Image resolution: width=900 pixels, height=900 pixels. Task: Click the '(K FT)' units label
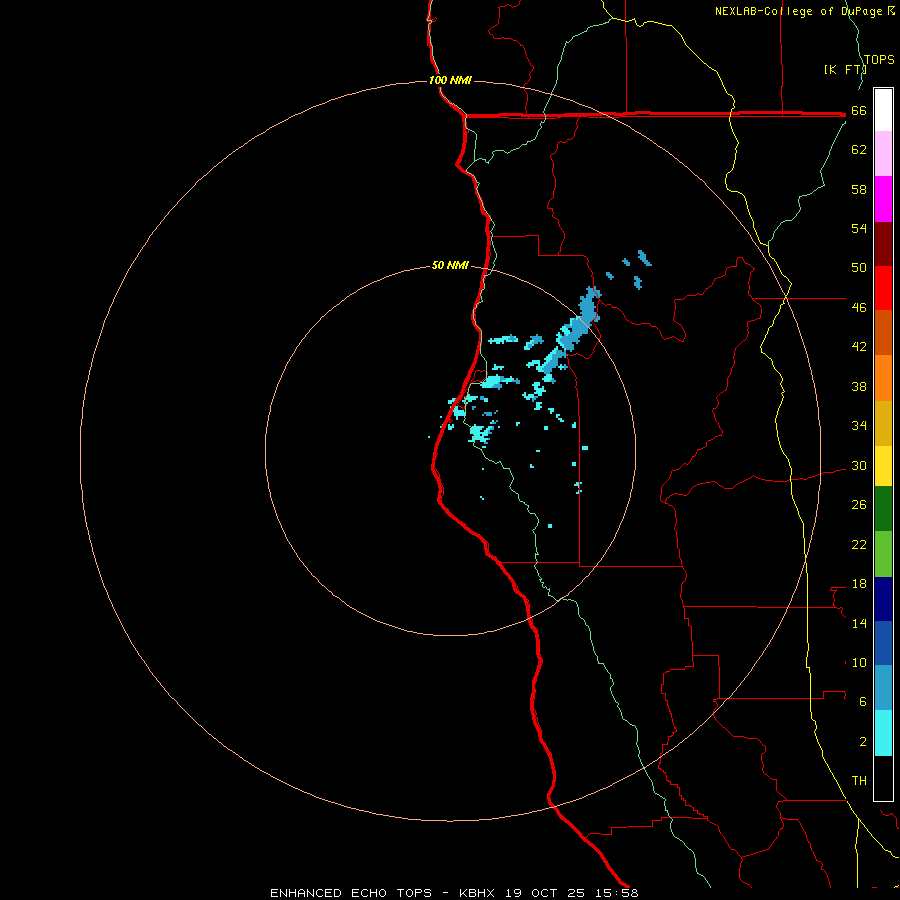click(845, 69)
